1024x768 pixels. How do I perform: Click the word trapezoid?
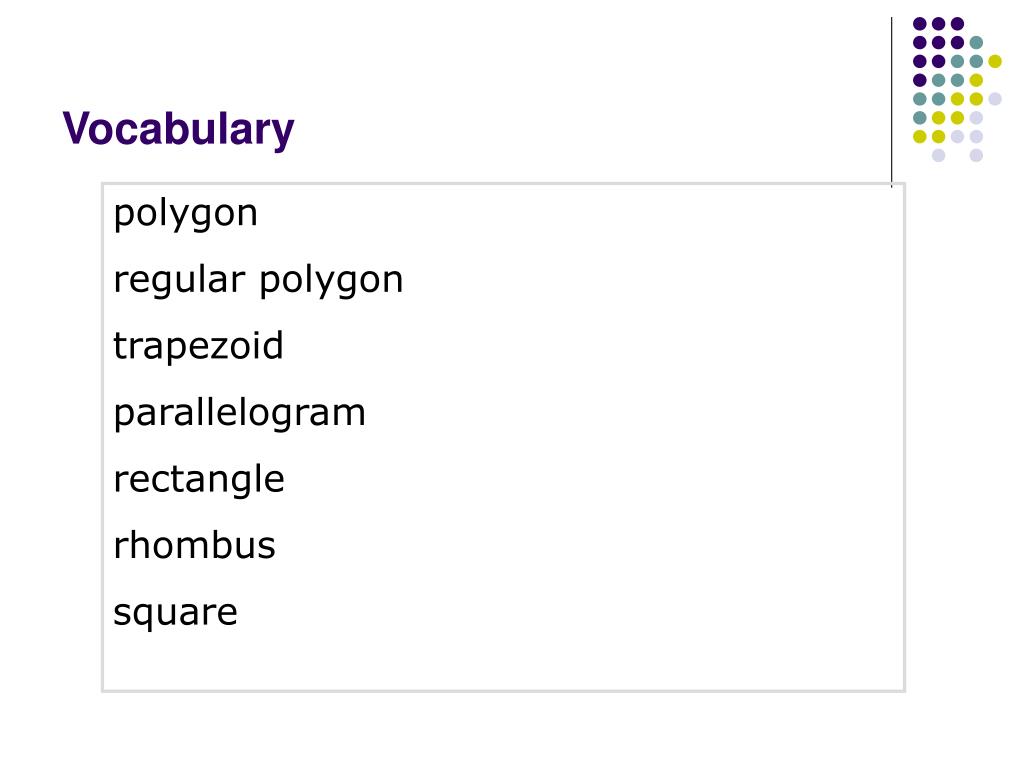click(x=198, y=346)
